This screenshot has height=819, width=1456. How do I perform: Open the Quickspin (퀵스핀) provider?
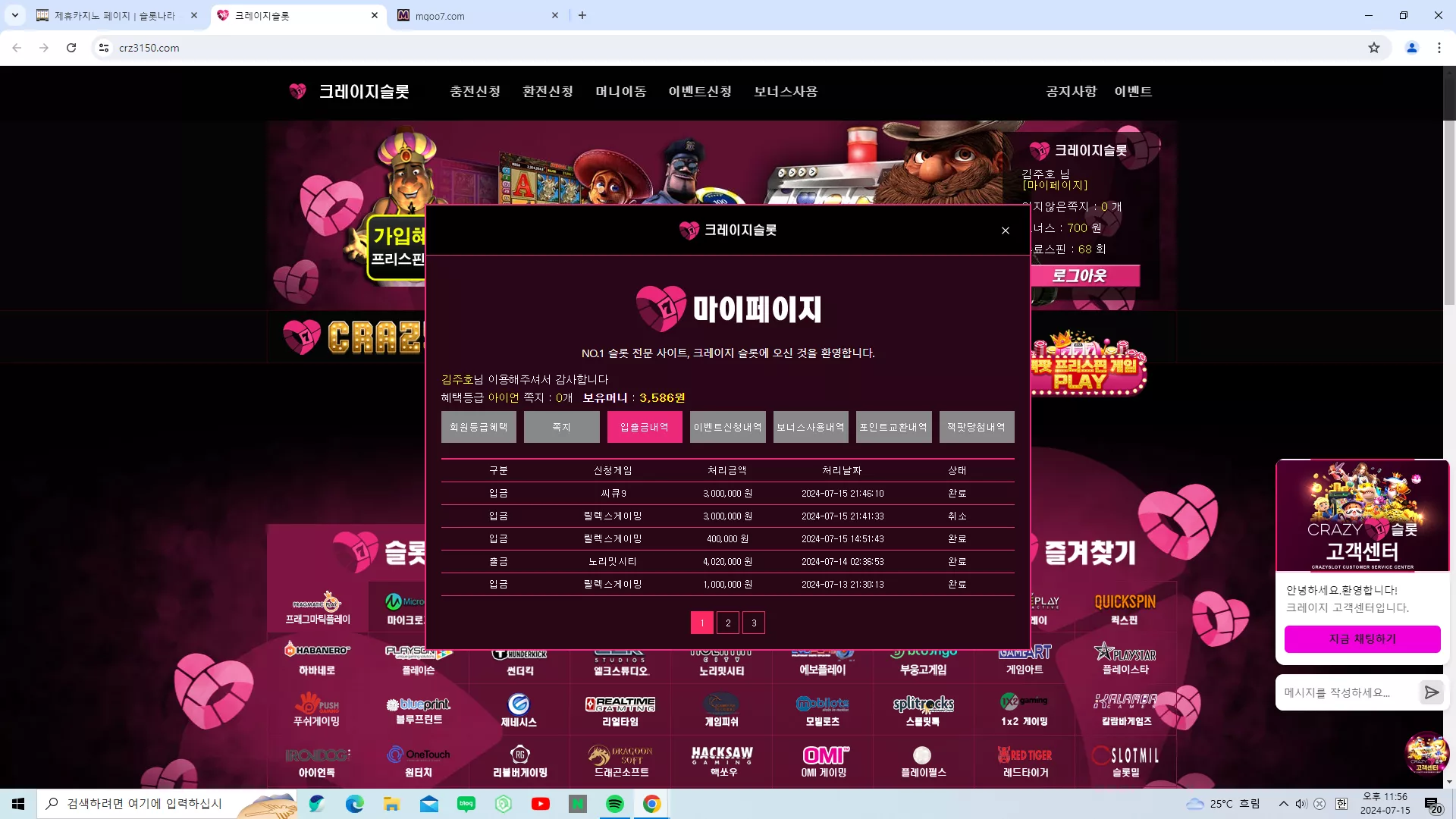[x=1125, y=609]
